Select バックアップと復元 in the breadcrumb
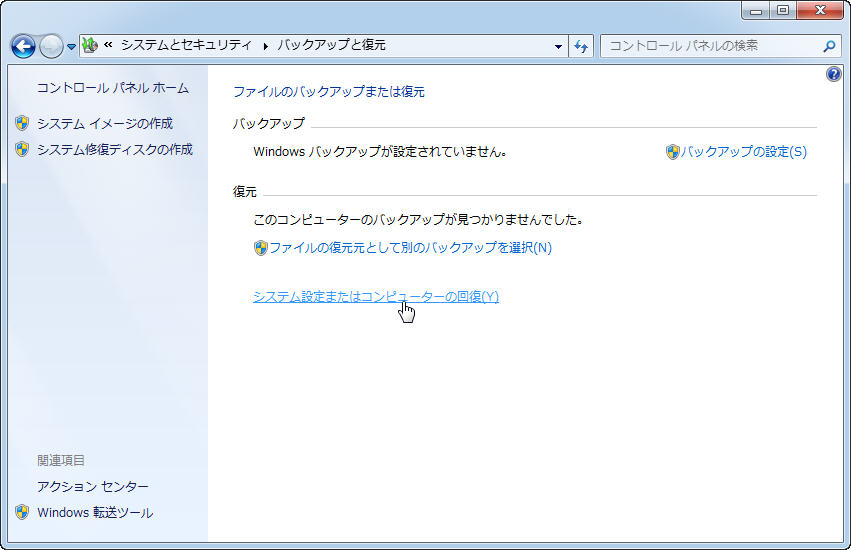The image size is (851, 550). click(331, 45)
